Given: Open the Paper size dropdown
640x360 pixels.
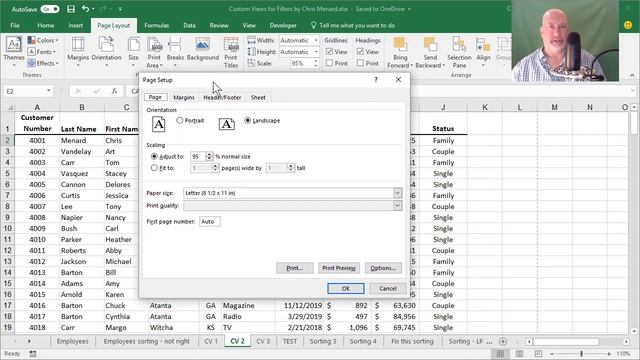Looking at the screenshot, I should [397, 193].
